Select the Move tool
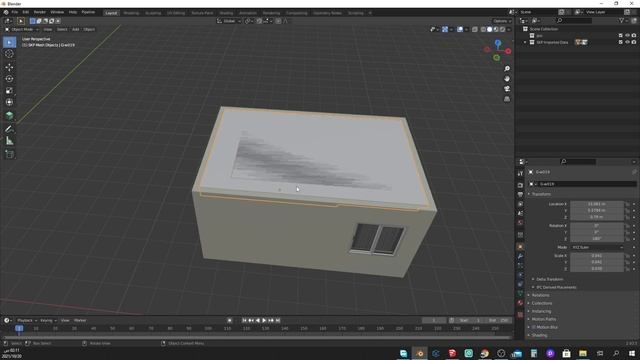 9,67
